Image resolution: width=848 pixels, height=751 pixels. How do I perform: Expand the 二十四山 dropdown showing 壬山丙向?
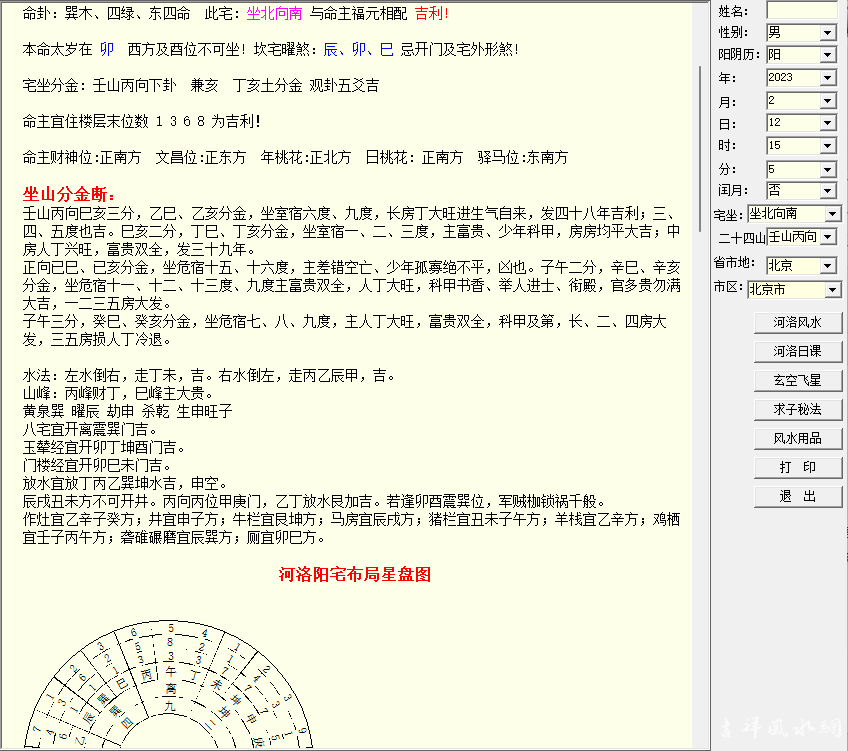pos(827,237)
